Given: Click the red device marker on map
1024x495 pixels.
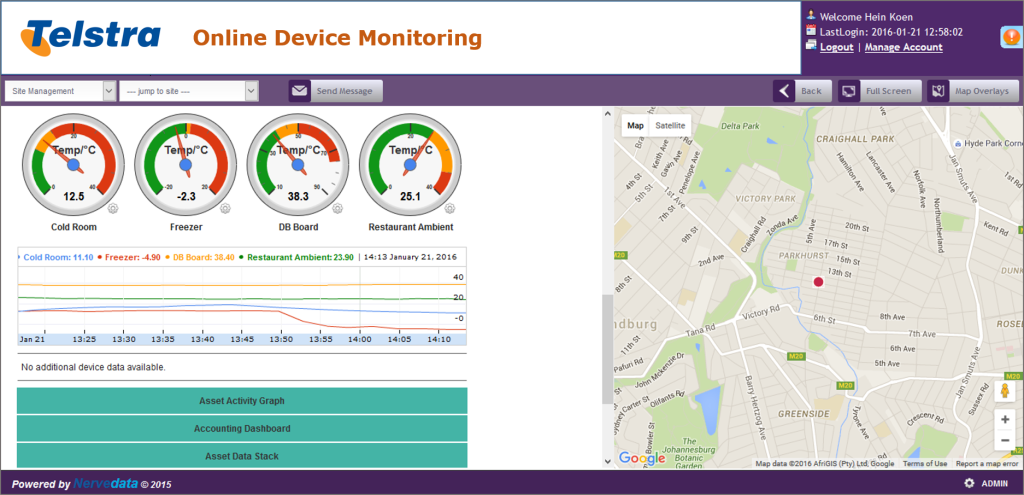Looking at the screenshot, I should click(x=818, y=281).
